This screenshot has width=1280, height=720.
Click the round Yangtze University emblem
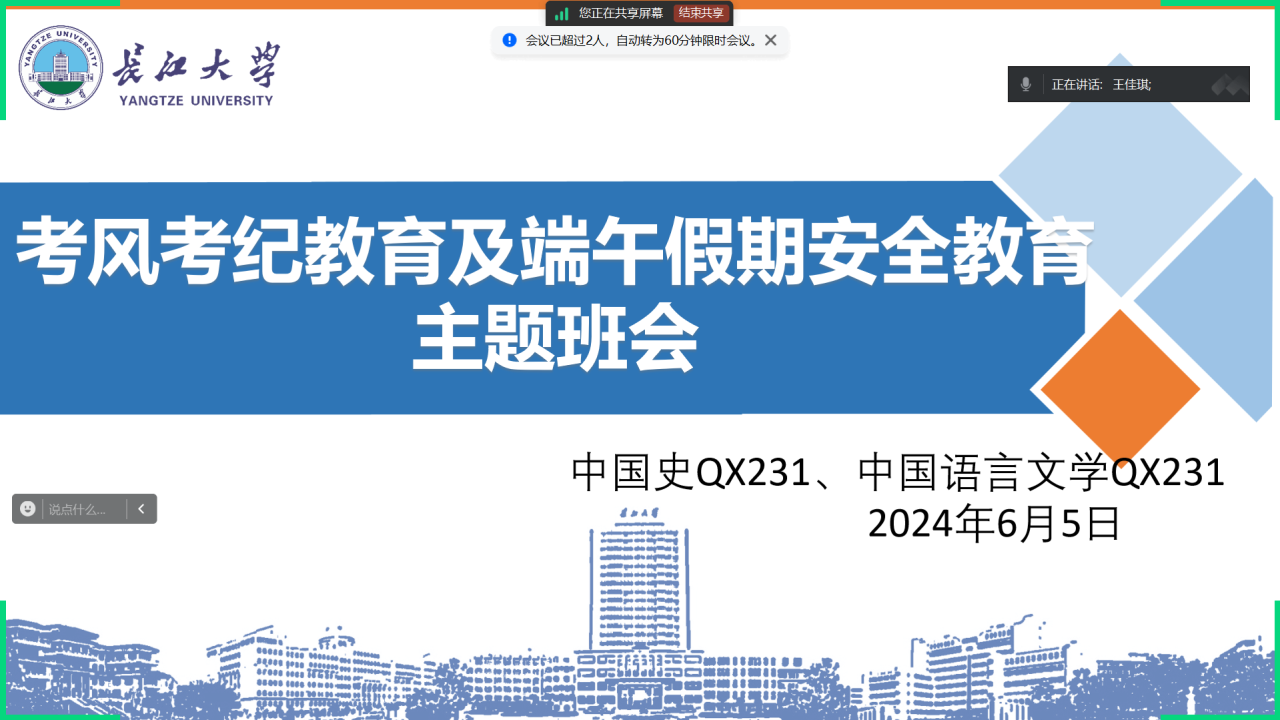pyautogui.click(x=61, y=68)
